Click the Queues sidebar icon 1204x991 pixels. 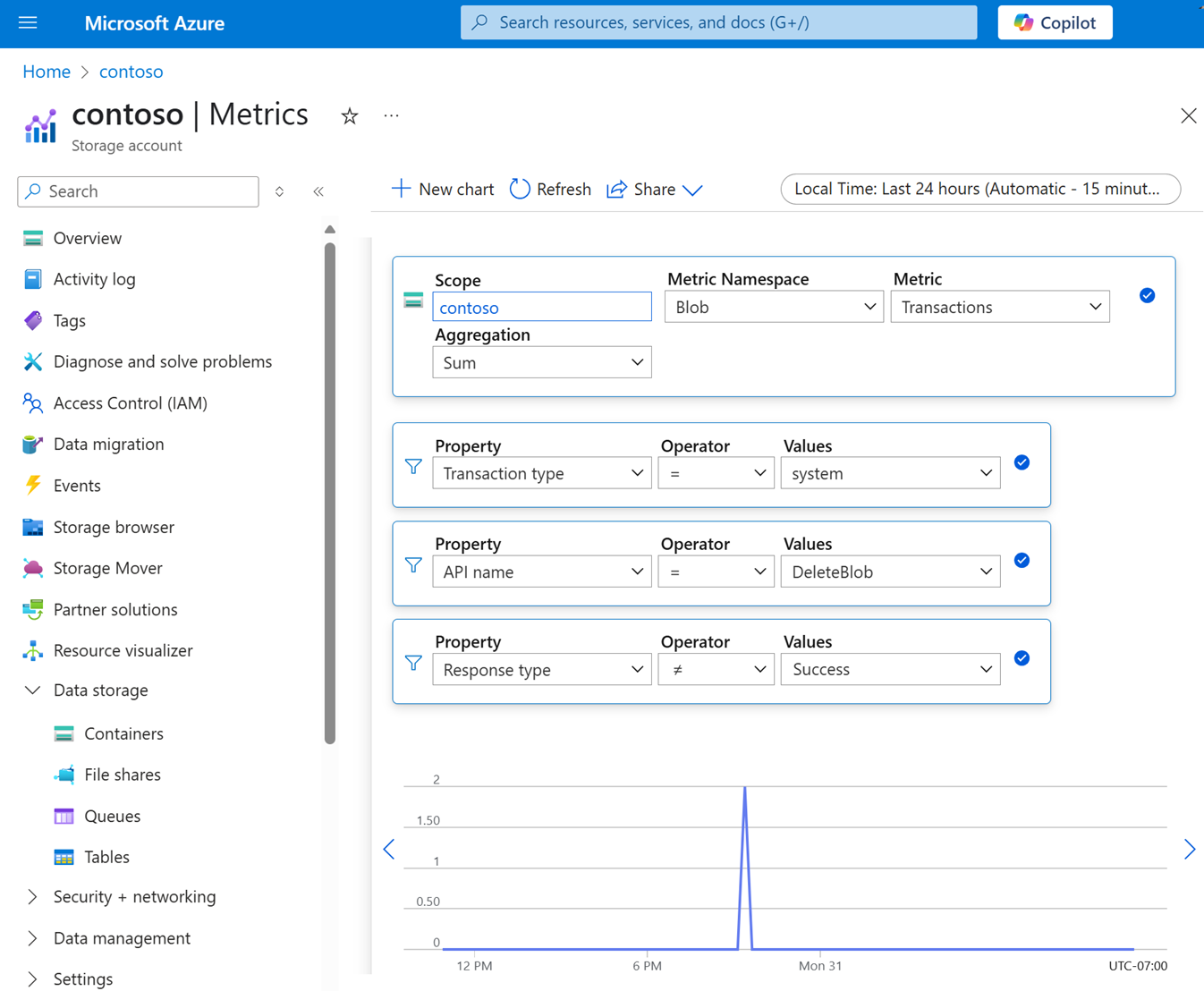64,816
